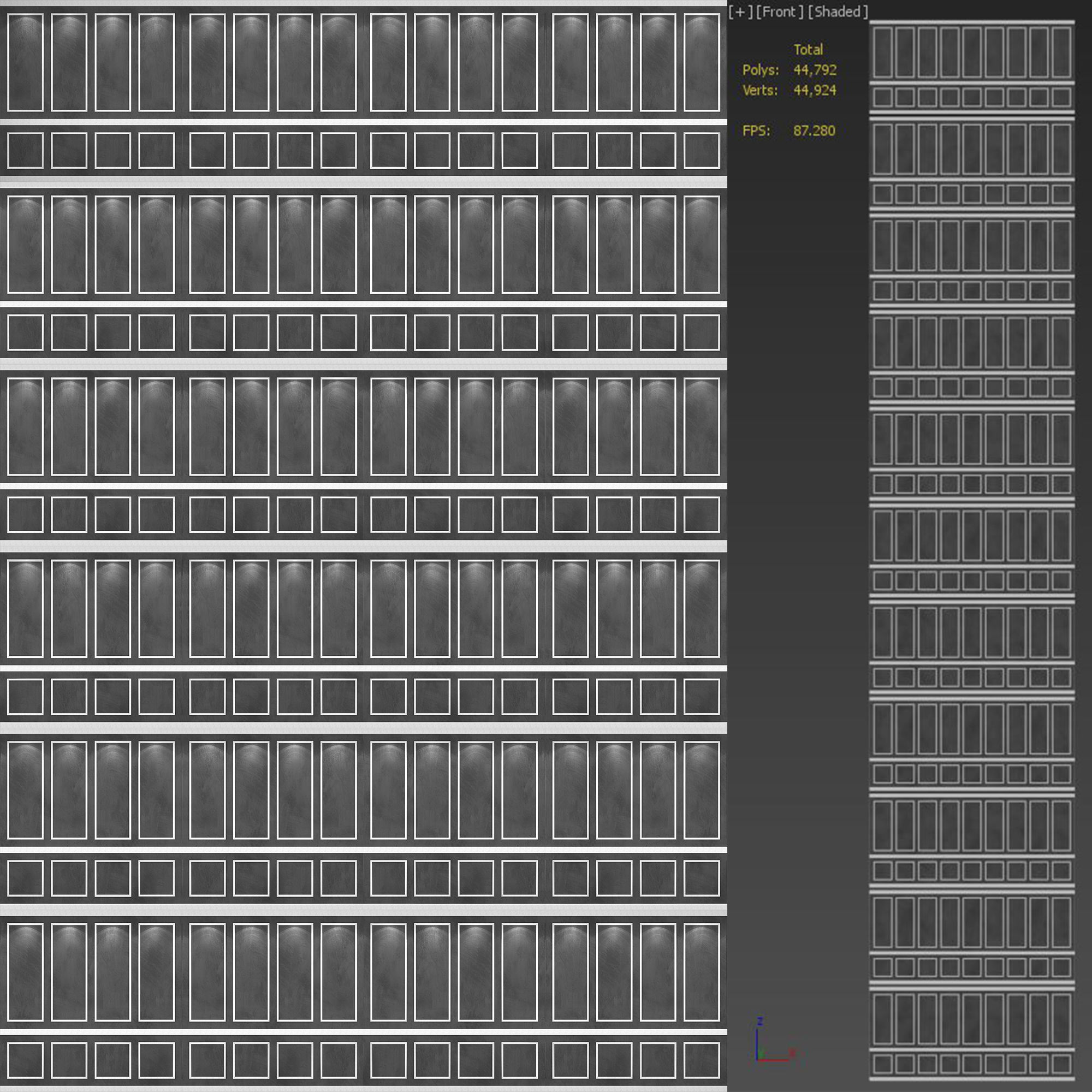Click the Polys count value 44,792
The image size is (1092, 1092).
point(815,70)
